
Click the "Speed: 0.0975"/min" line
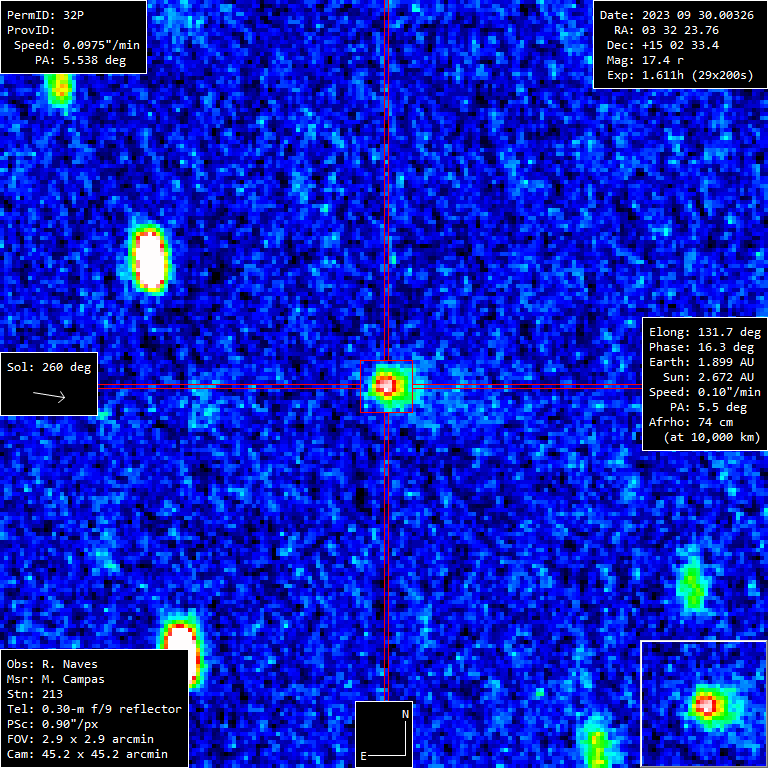tap(76, 45)
